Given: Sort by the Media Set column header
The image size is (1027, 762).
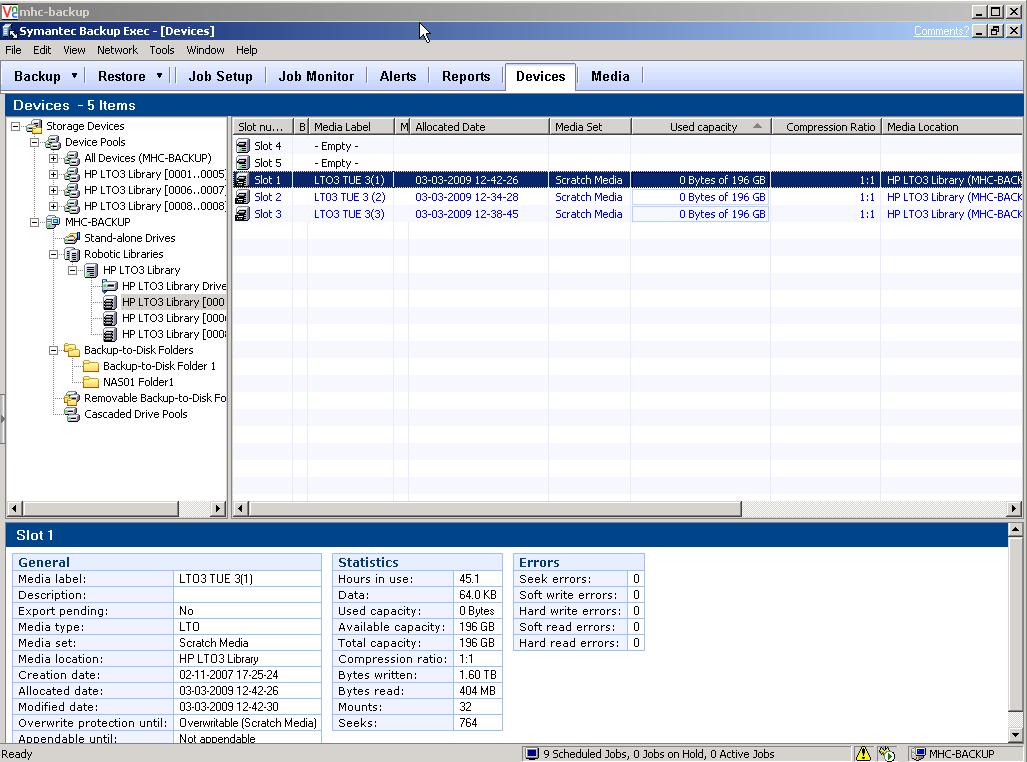Looking at the screenshot, I should pos(591,127).
